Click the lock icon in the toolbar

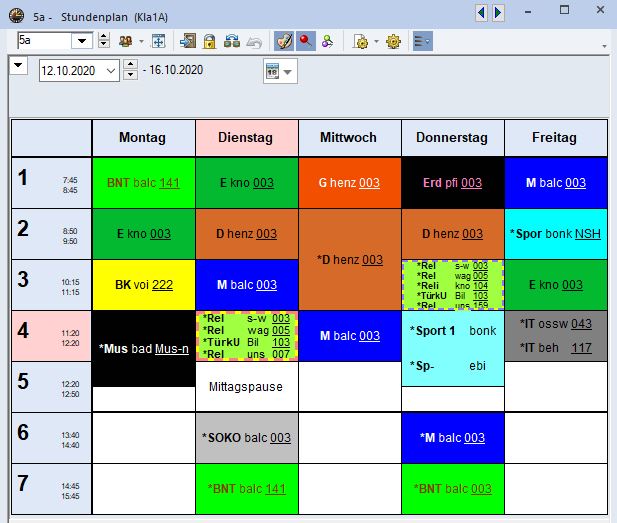click(x=209, y=41)
